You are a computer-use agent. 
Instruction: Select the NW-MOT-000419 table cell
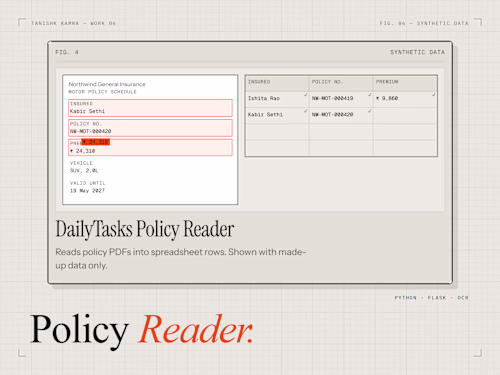[x=341, y=99]
